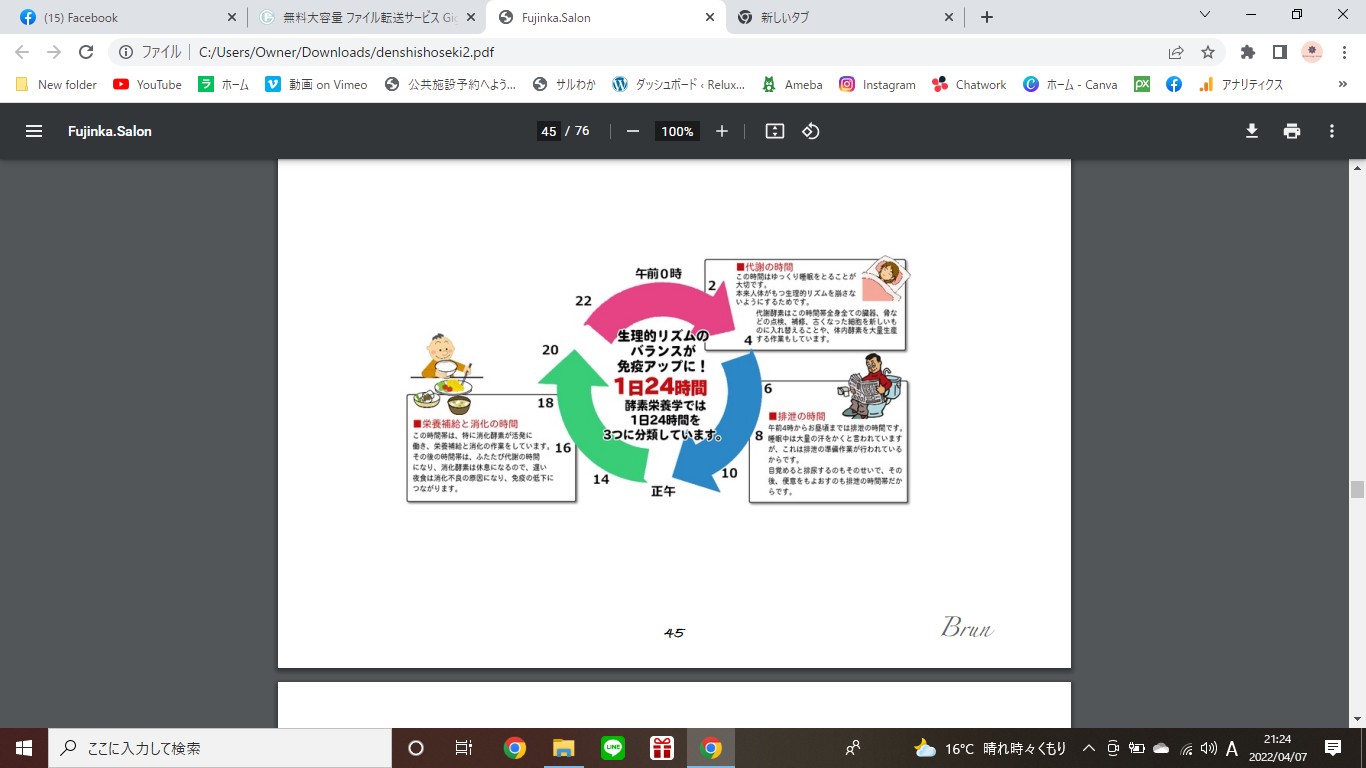Close the 新しいタブ tab

[950, 17]
